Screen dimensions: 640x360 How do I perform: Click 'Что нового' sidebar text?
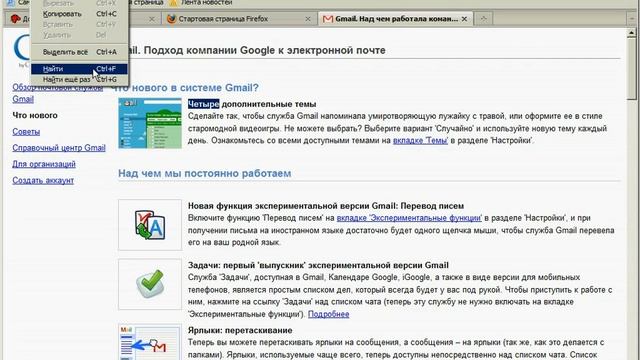pyautogui.click(x=35, y=116)
